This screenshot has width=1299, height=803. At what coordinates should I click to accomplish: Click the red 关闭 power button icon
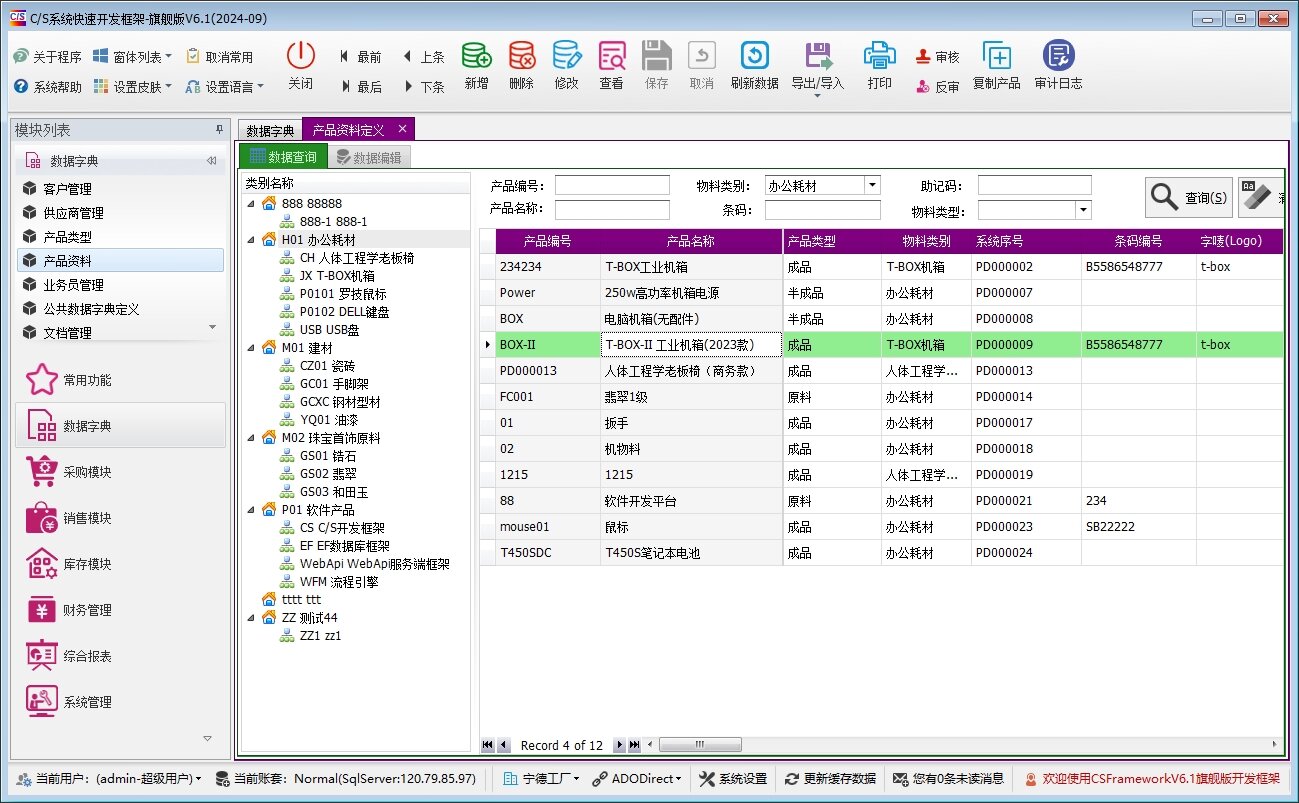300,57
